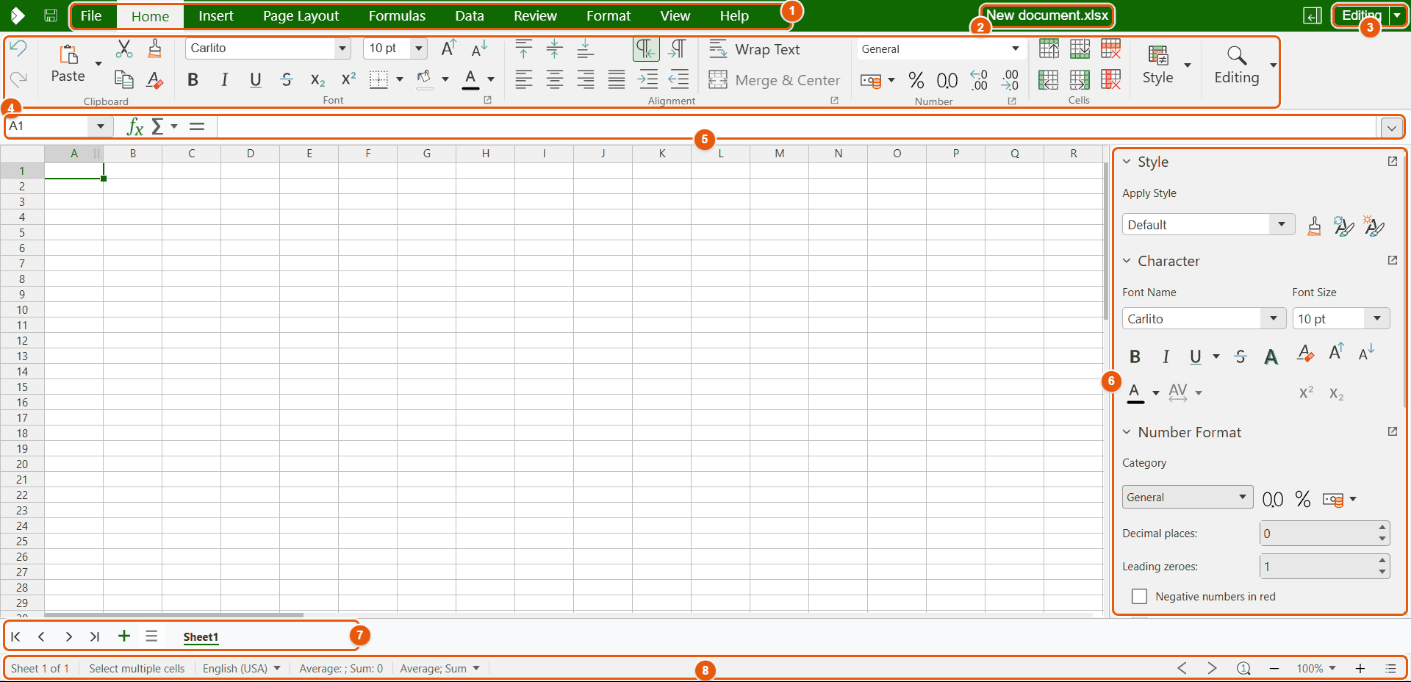Click the Align Right icon
Image resolution: width=1411 pixels, height=682 pixels.
pyautogui.click(x=586, y=80)
